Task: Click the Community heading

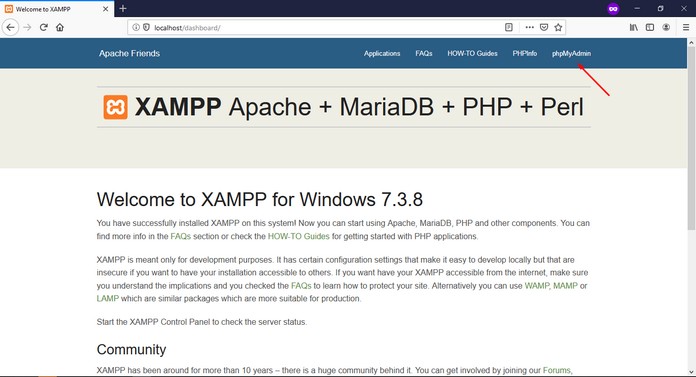Action: pyautogui.click(x=131, y=349)
